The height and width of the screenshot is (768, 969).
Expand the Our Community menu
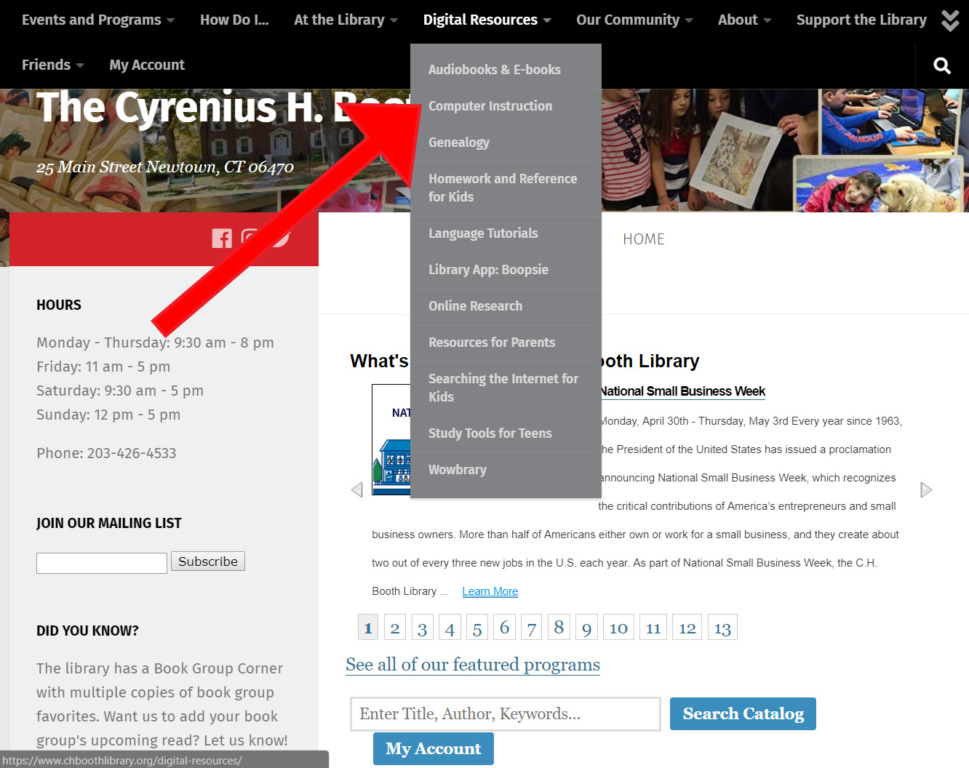(x=634, y=20)
